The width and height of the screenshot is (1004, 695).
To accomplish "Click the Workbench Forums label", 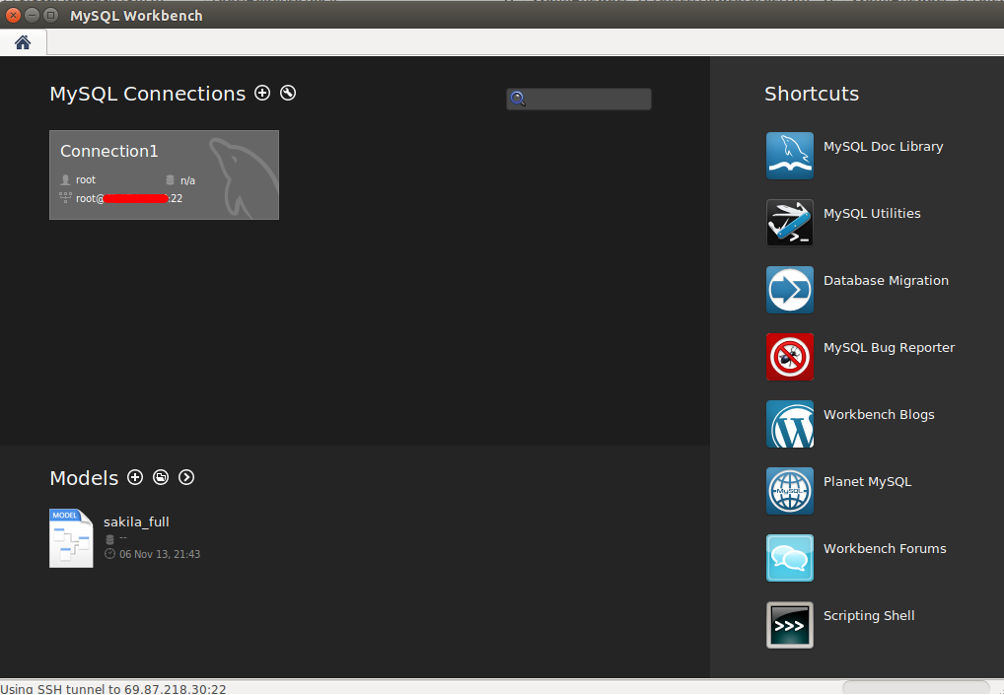I will 885,549.
